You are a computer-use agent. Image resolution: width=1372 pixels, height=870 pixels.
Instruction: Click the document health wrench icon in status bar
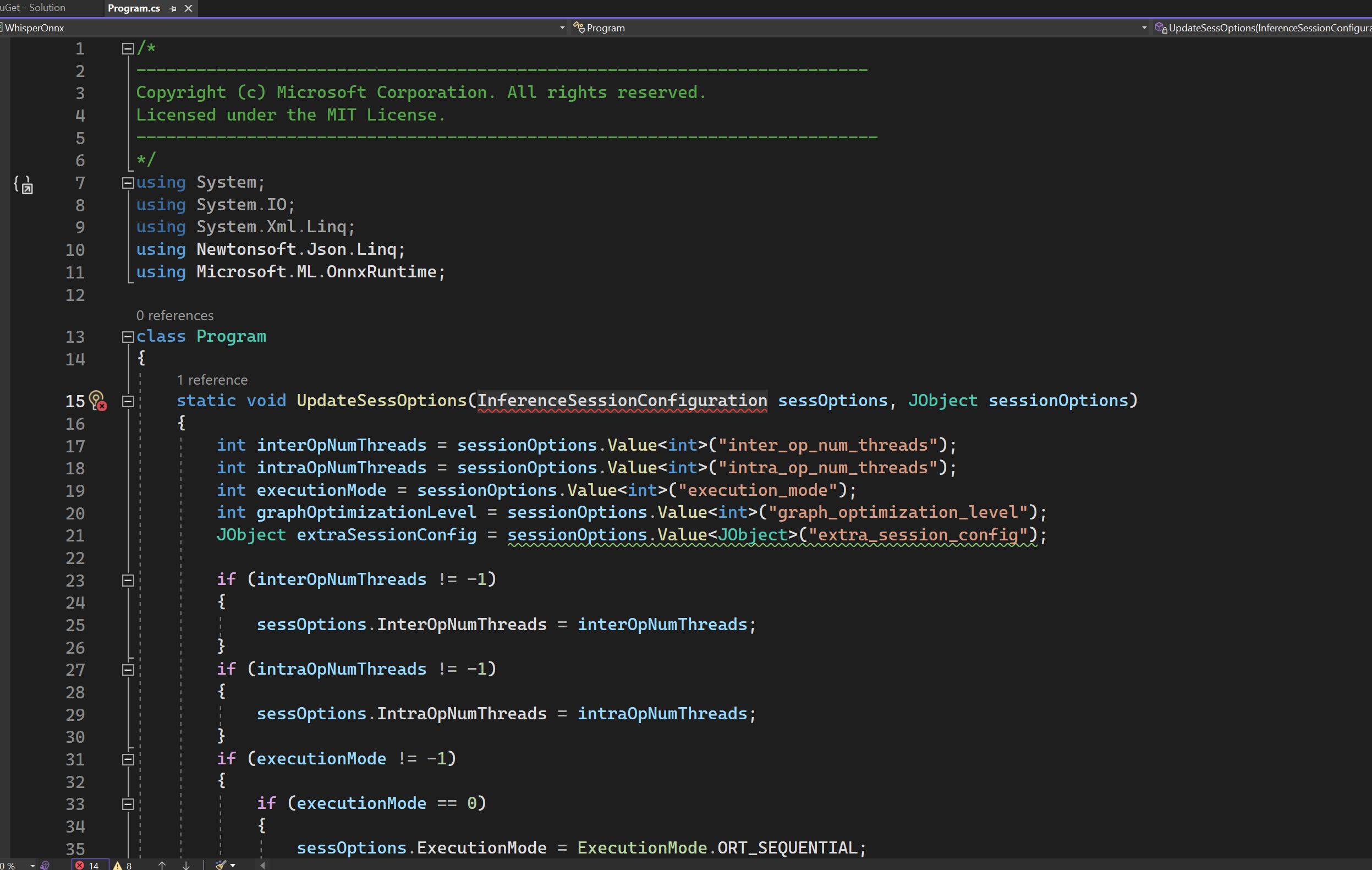click(x=46, y=865)
